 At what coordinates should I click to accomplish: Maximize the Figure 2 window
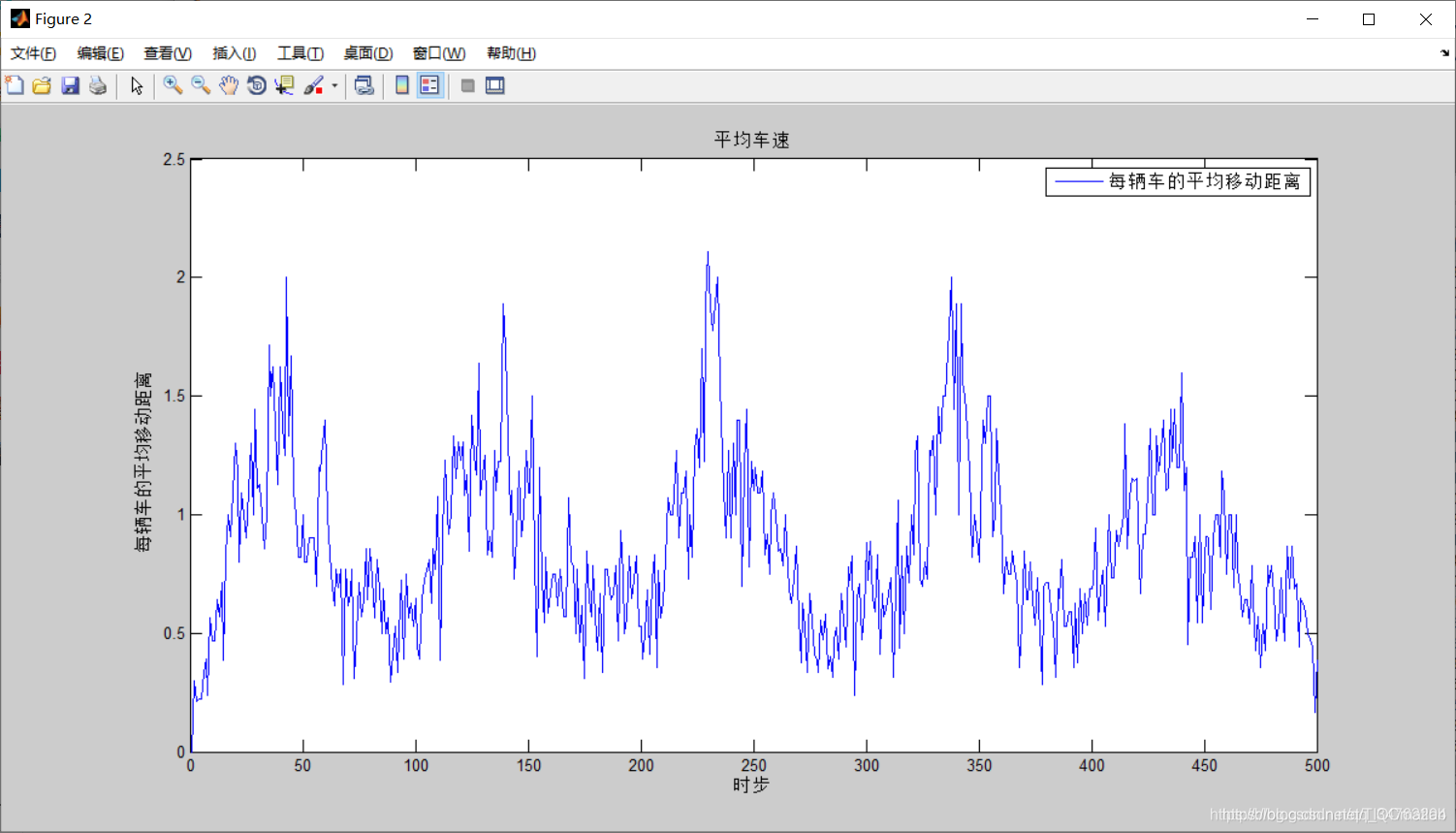[x=1369, y=19]
